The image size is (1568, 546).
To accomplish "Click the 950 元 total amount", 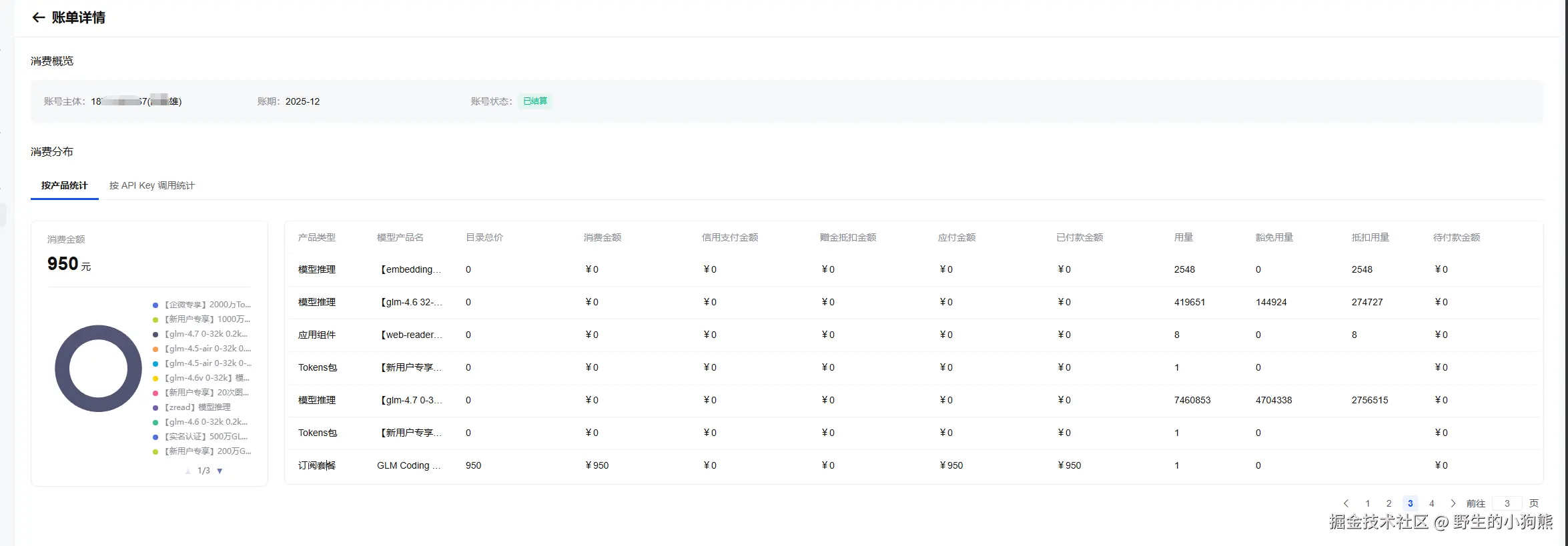I will 69,264.
